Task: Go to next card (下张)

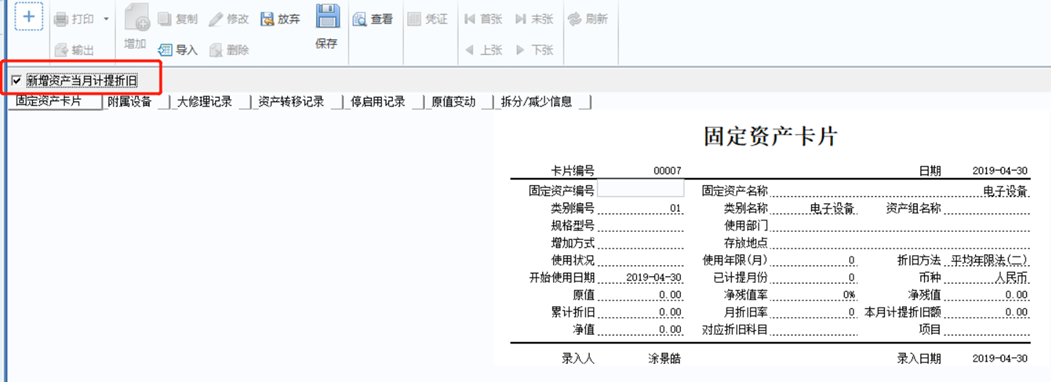Action: (534, 50)
